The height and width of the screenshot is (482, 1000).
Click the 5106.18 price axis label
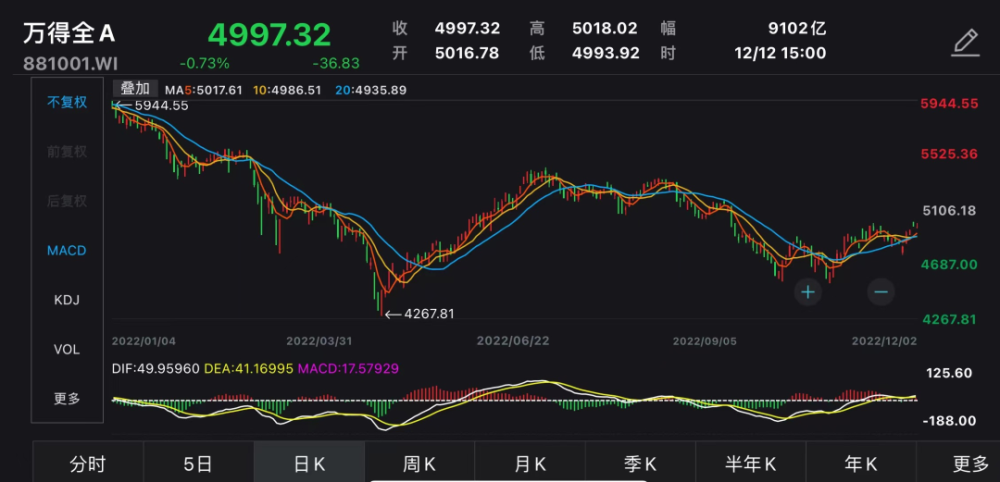pos(950,210)
